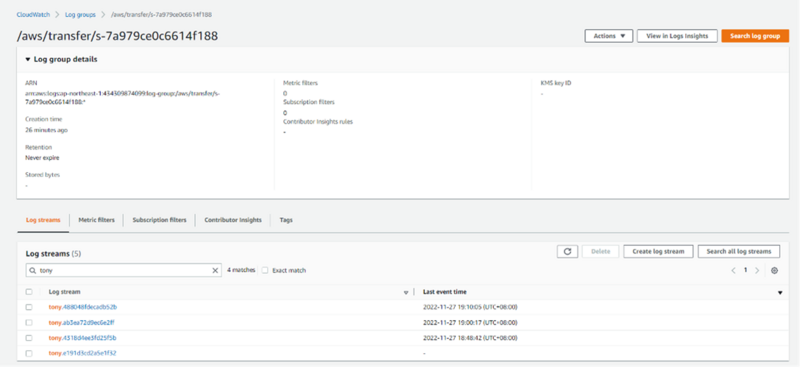This screenshot has width=800, height=368.
Task: Check the tony.ab3ea72d9ec6e2ff stream row
Action: click(x=29, y=323)
